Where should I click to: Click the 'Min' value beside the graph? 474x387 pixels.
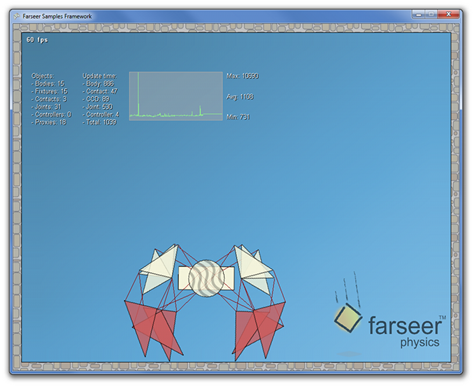(x=238, y=117)
